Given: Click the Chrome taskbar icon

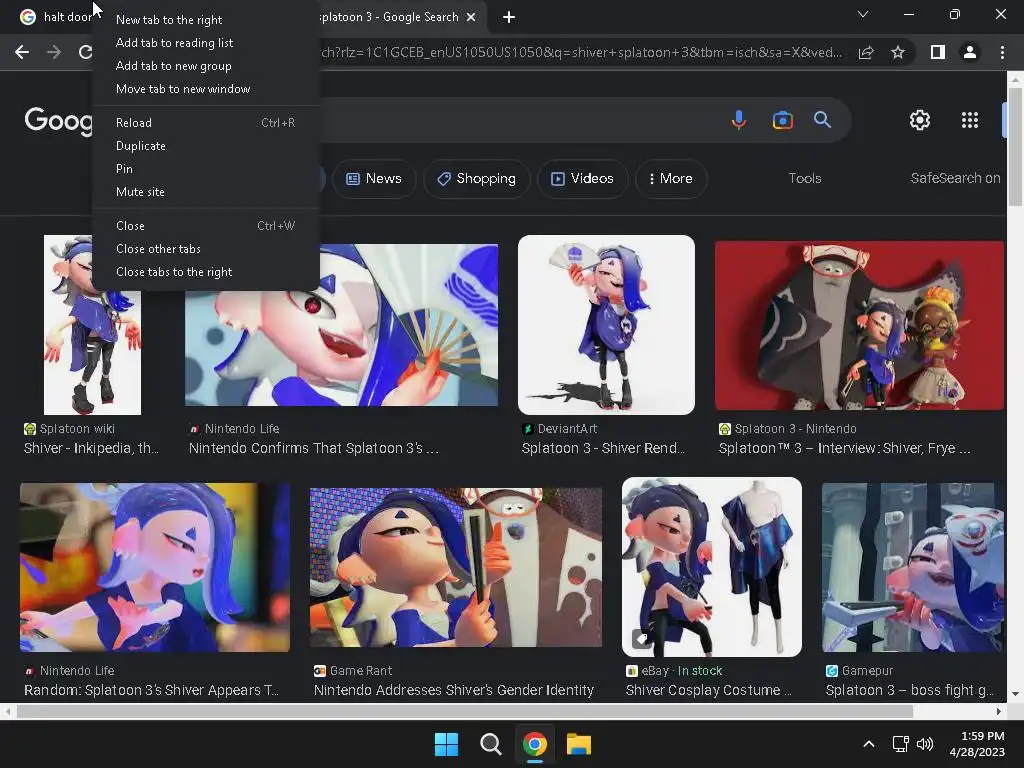Looking at the screenshot, I should tap(535, 744).
